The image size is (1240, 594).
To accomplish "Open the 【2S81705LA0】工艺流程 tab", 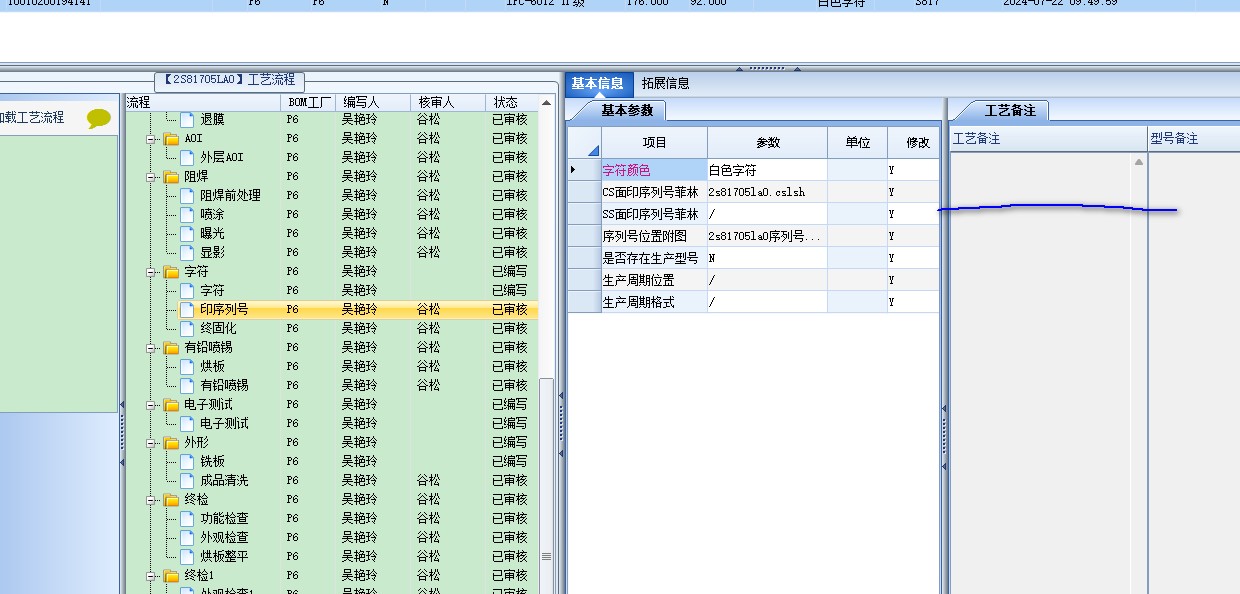I will (230, 80).
